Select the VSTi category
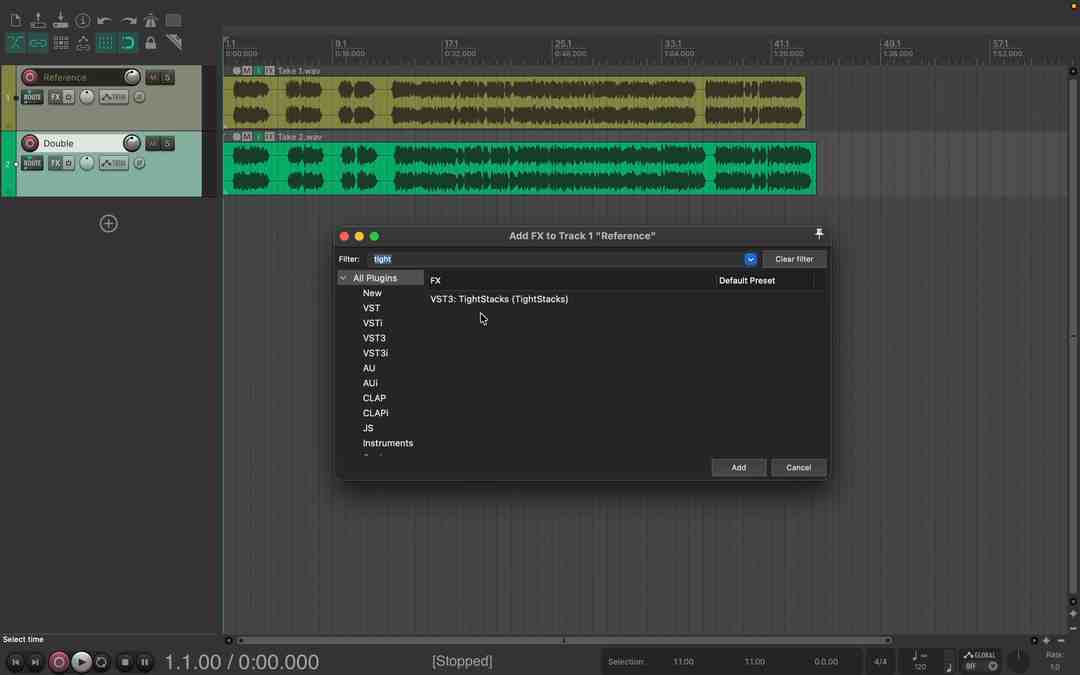The image size is (1080, 675). (x=373, y=323)
